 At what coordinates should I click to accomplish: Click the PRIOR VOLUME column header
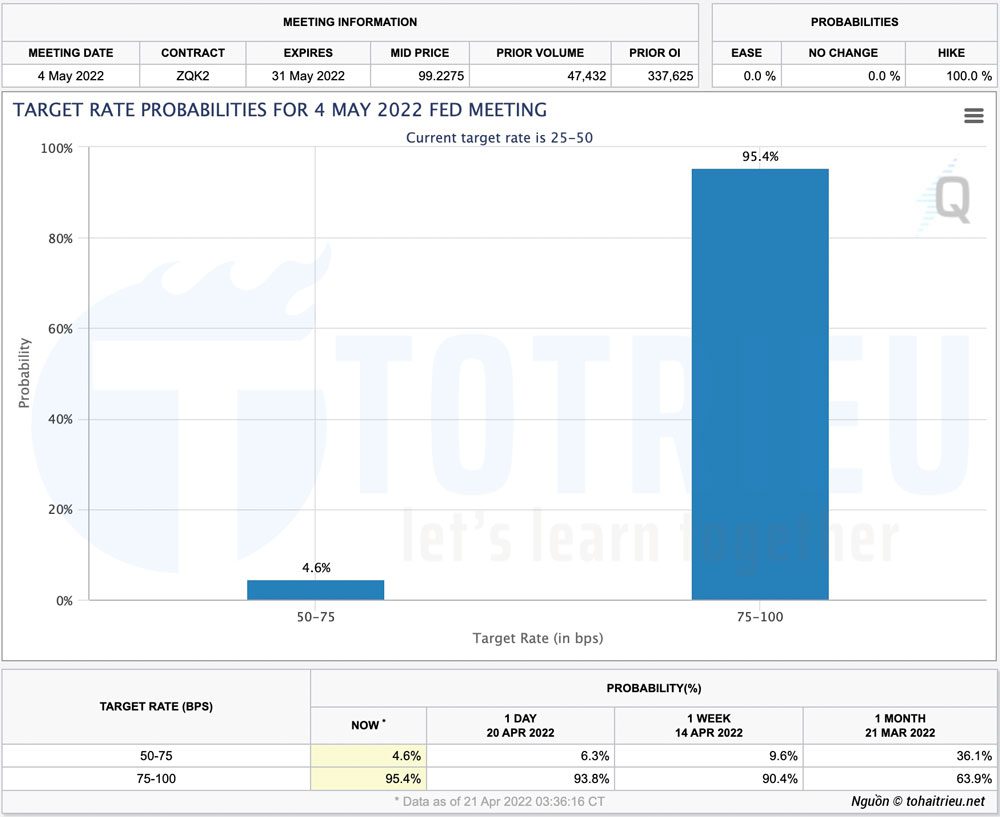coord(538,53)
